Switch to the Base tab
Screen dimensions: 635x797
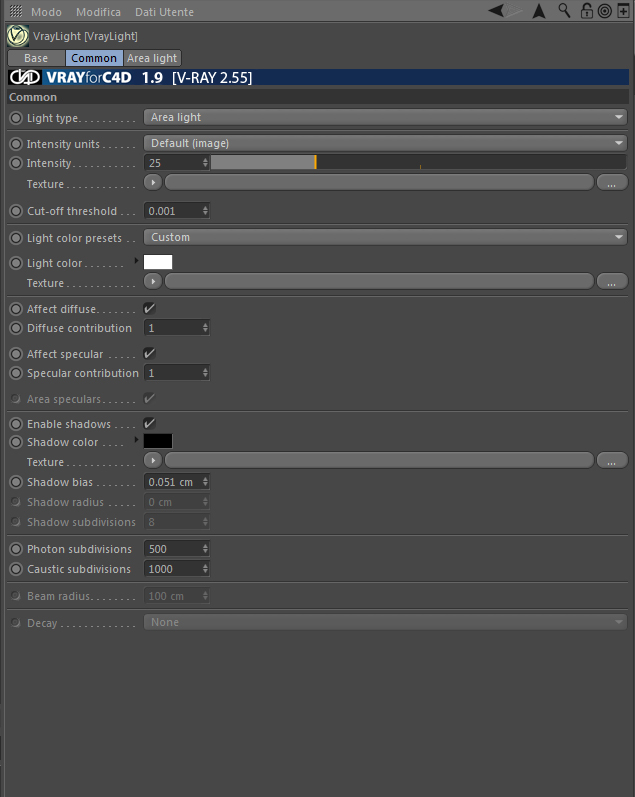click(x=36, y=58)
